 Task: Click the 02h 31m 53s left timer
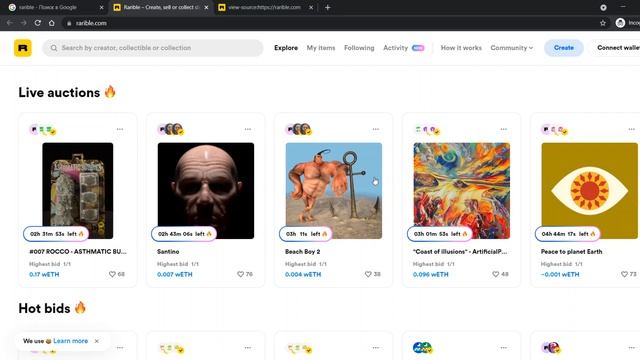coord(56,234)
